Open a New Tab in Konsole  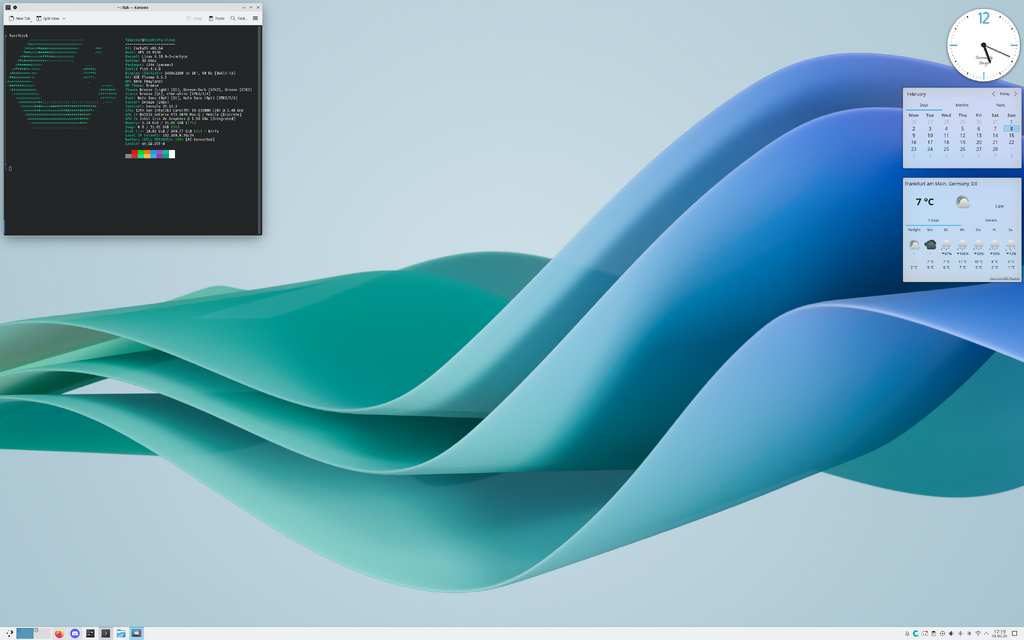[20, 18]
